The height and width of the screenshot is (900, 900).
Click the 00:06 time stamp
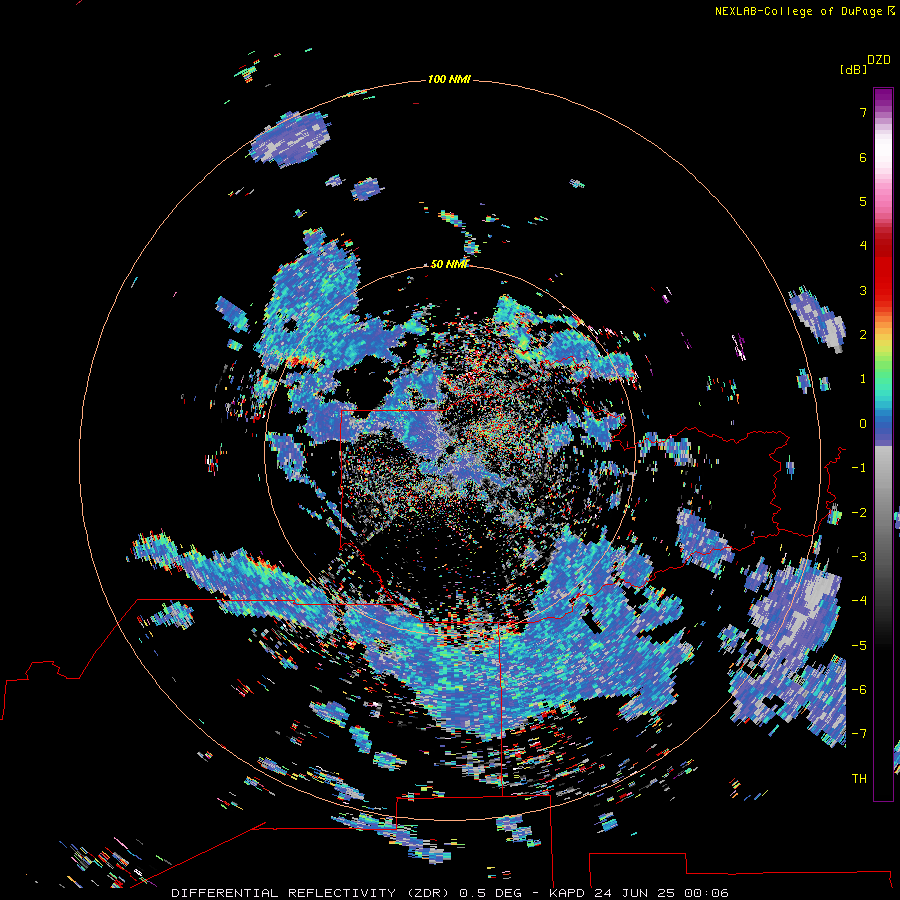click(x=707, y=893)
